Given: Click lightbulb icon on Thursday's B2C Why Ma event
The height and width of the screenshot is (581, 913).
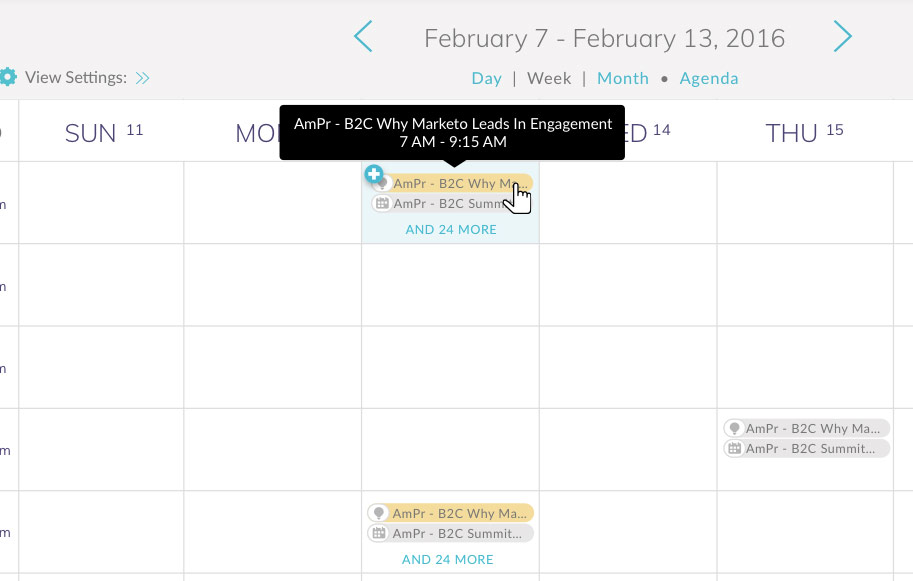Looking at the screenshot, I should [x=735, y=428].
